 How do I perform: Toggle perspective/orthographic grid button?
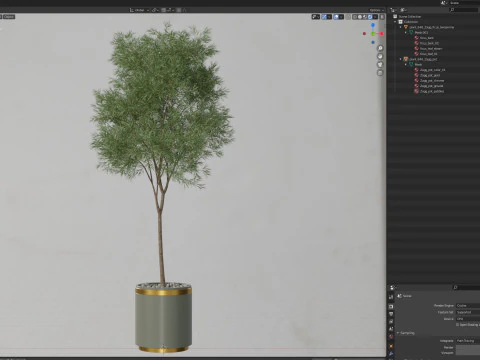380,73
